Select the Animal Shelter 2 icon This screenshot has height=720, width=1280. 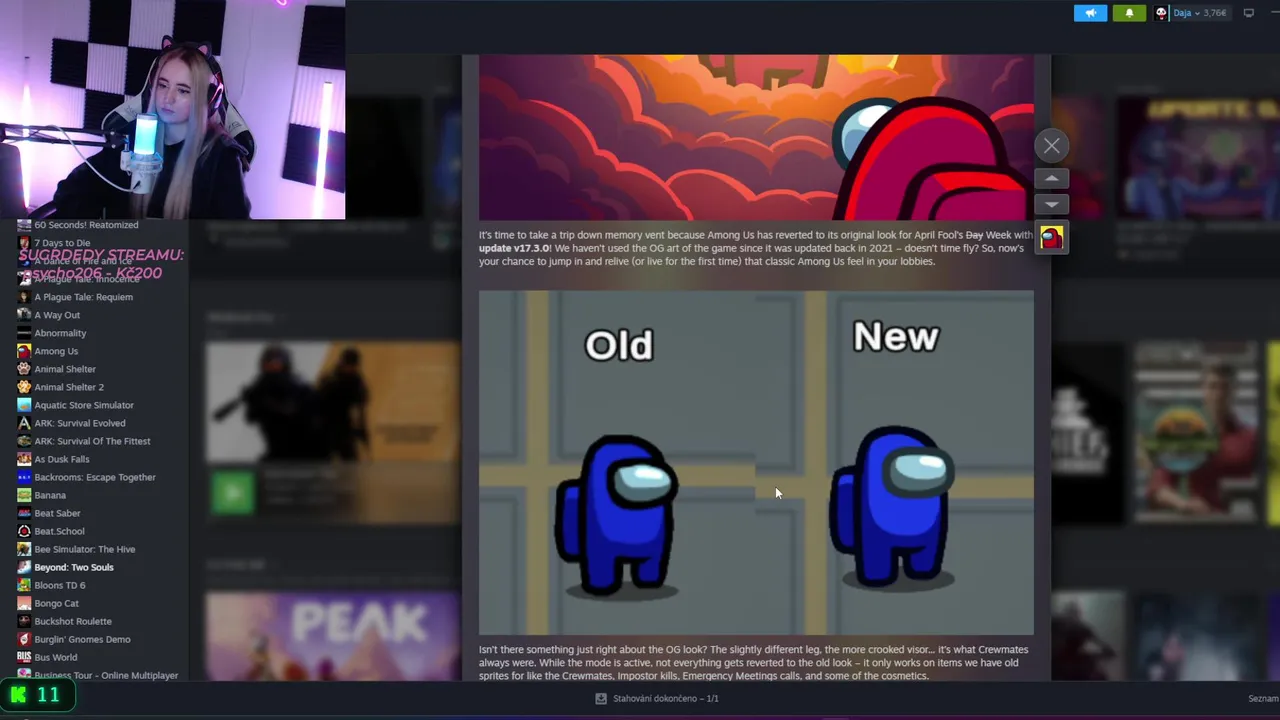pos(24,387)
